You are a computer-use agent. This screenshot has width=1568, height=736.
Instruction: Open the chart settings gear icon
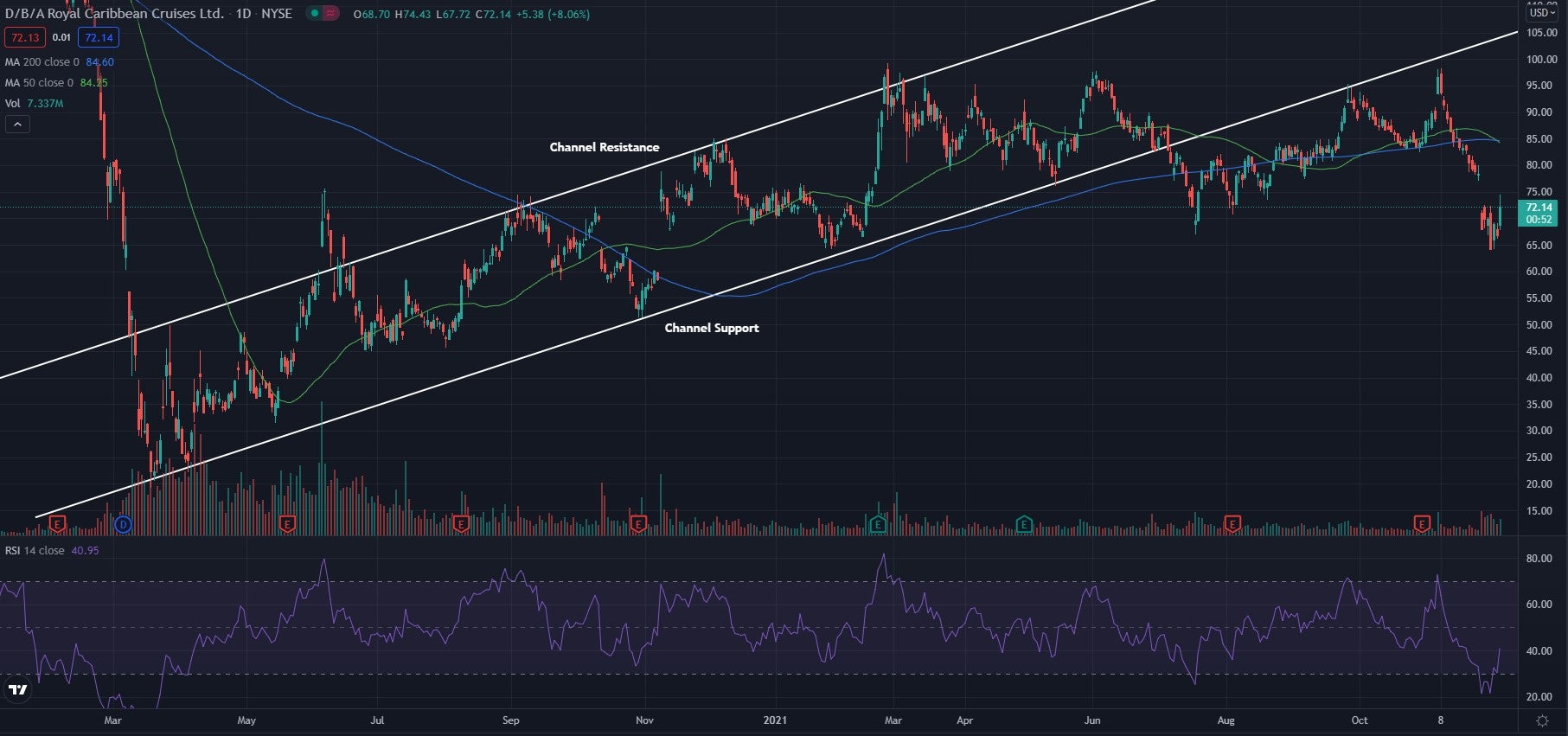(x=1542, y=720)
